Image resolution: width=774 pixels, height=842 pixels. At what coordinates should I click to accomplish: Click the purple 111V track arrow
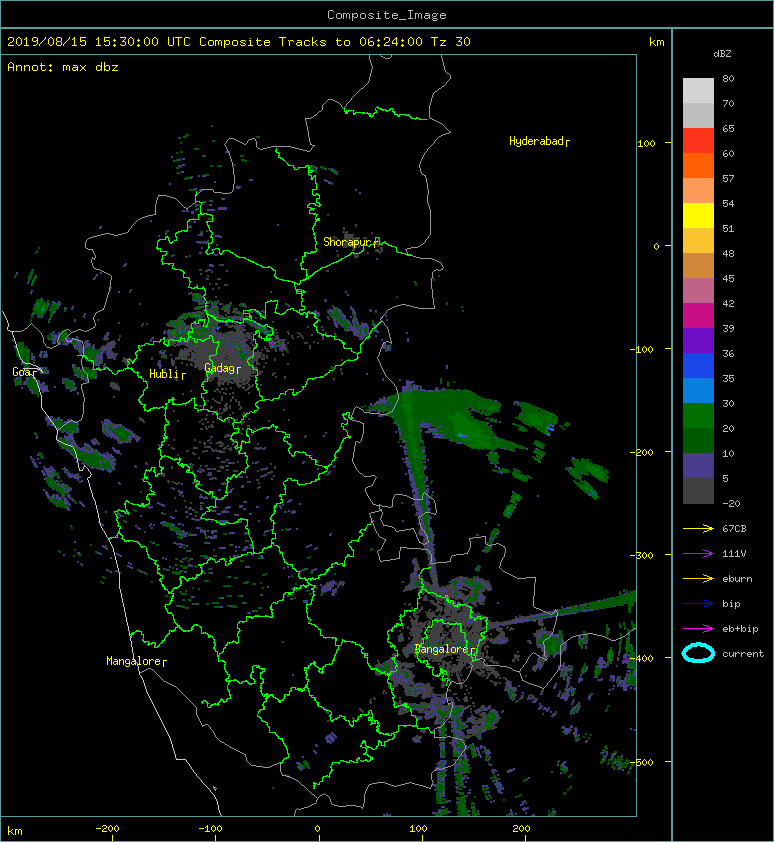tap(698, 554)
